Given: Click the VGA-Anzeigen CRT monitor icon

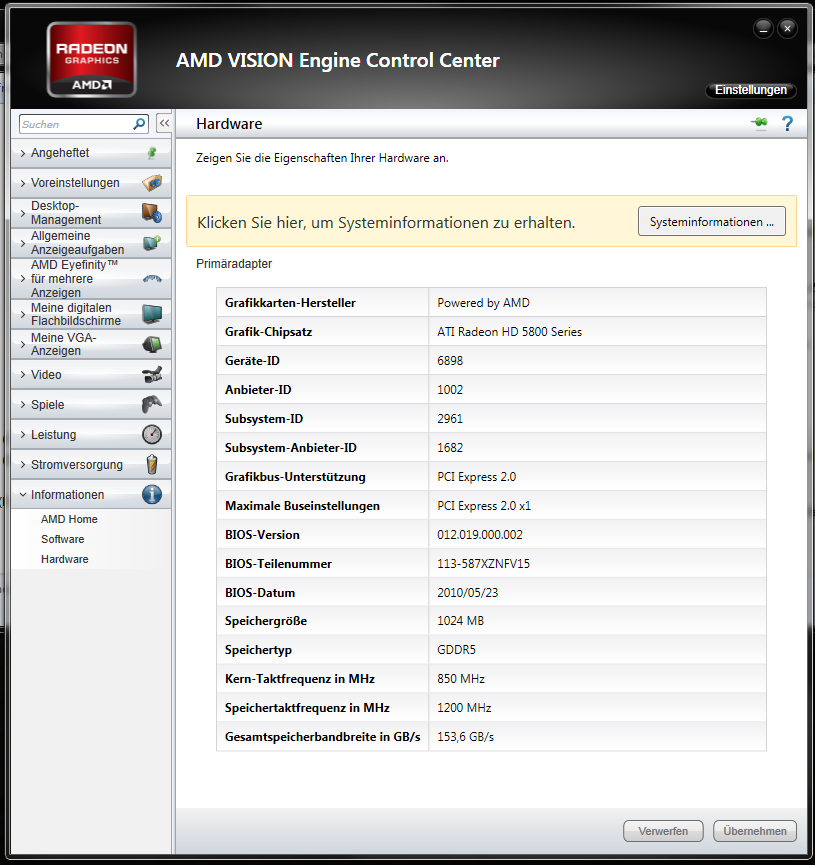Looking at the screenshot, I should tap(152, 344).
